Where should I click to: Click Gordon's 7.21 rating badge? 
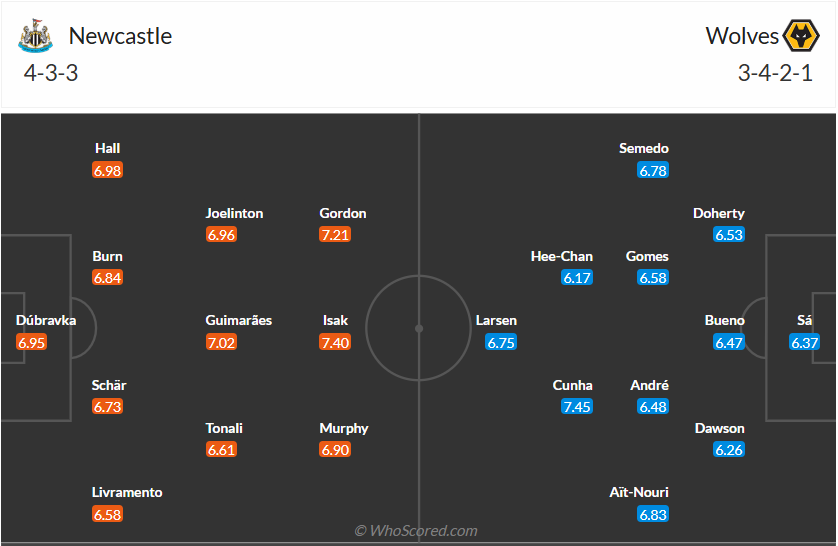(335, 235)
